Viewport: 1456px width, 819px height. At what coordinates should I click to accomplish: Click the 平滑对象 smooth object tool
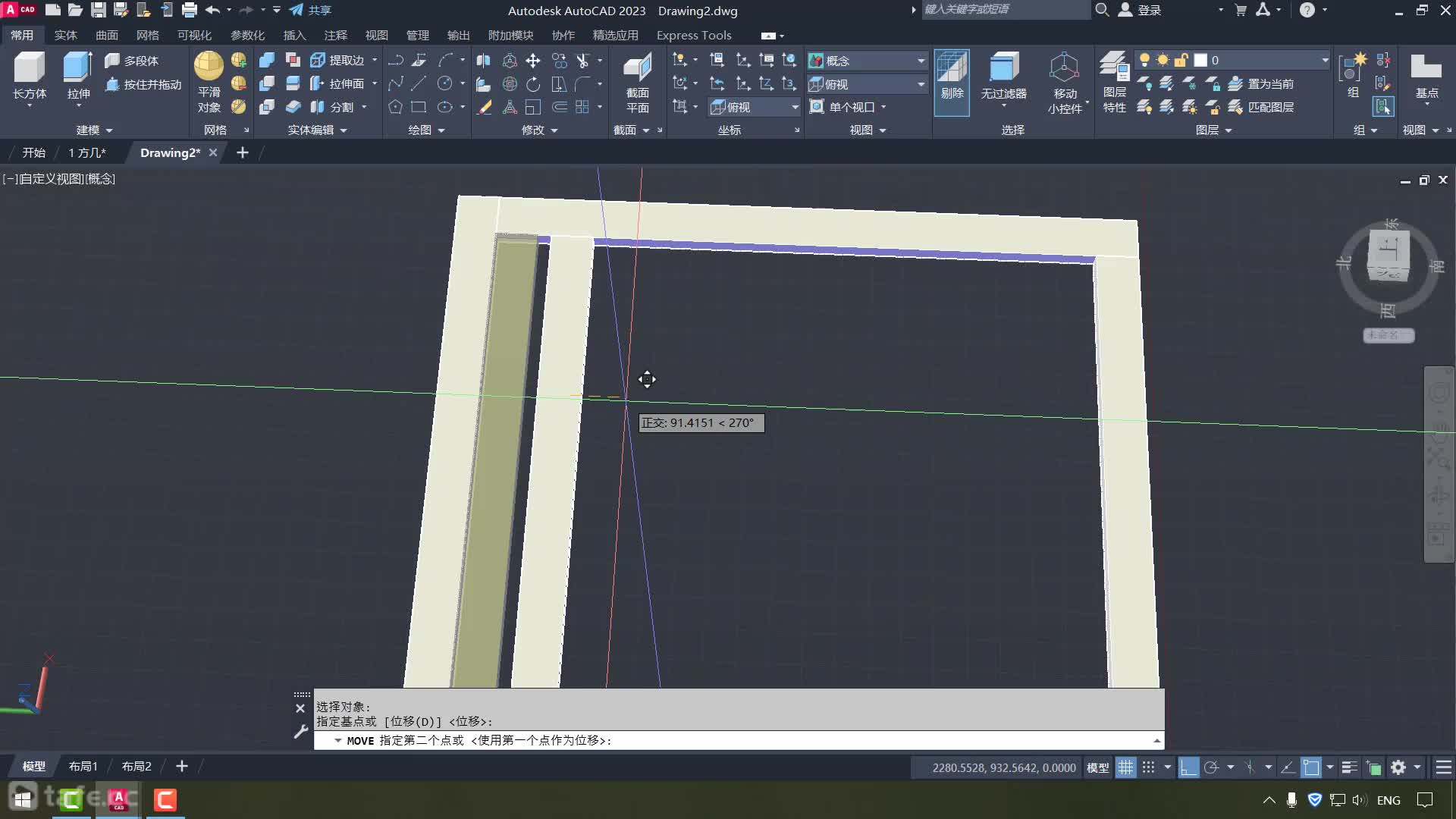coord(209,82)
